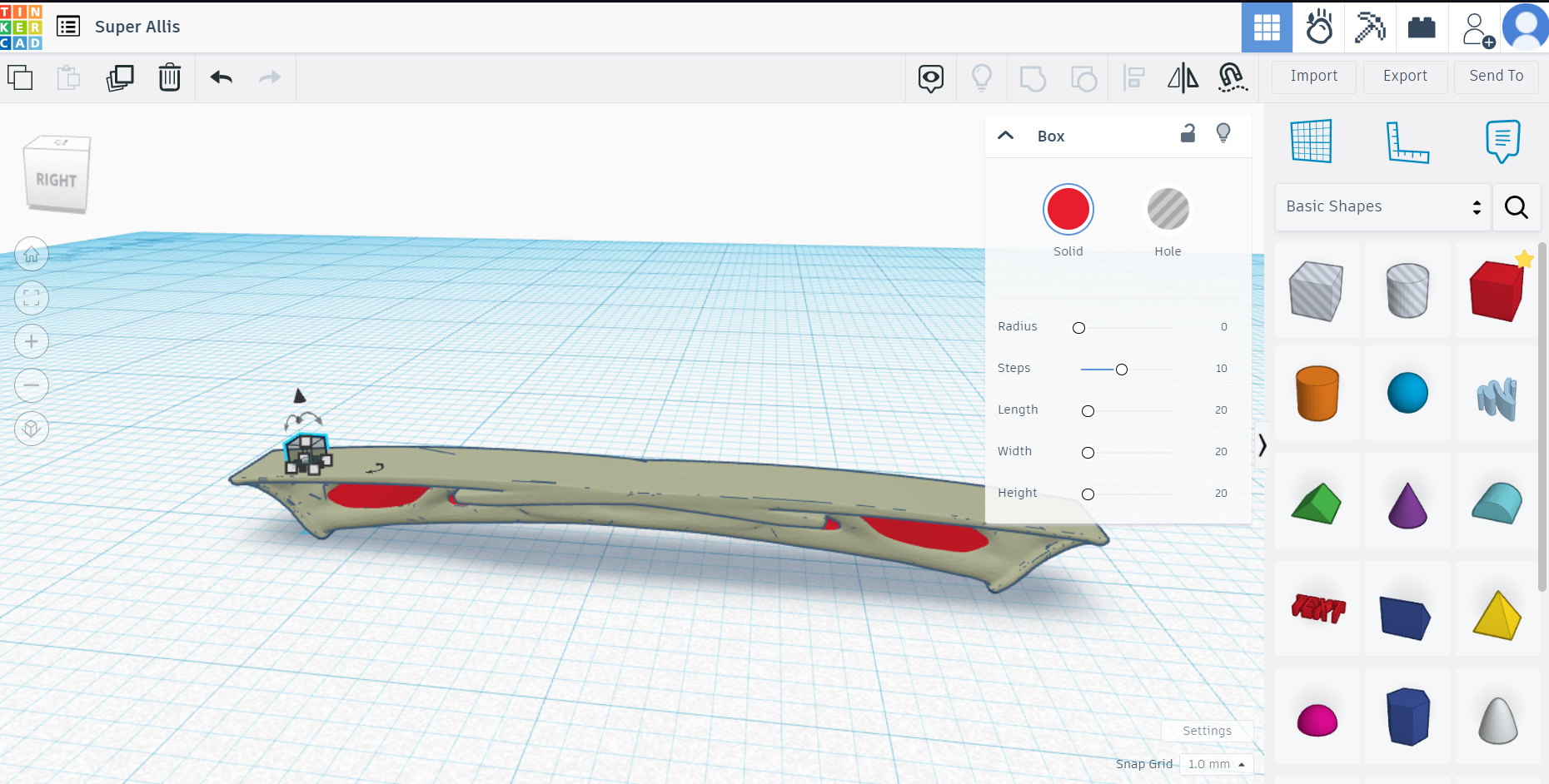This screenshot has width=1549, height=784.
Task: Select the orange cylinder shape
Action: tap(1317, 393)
